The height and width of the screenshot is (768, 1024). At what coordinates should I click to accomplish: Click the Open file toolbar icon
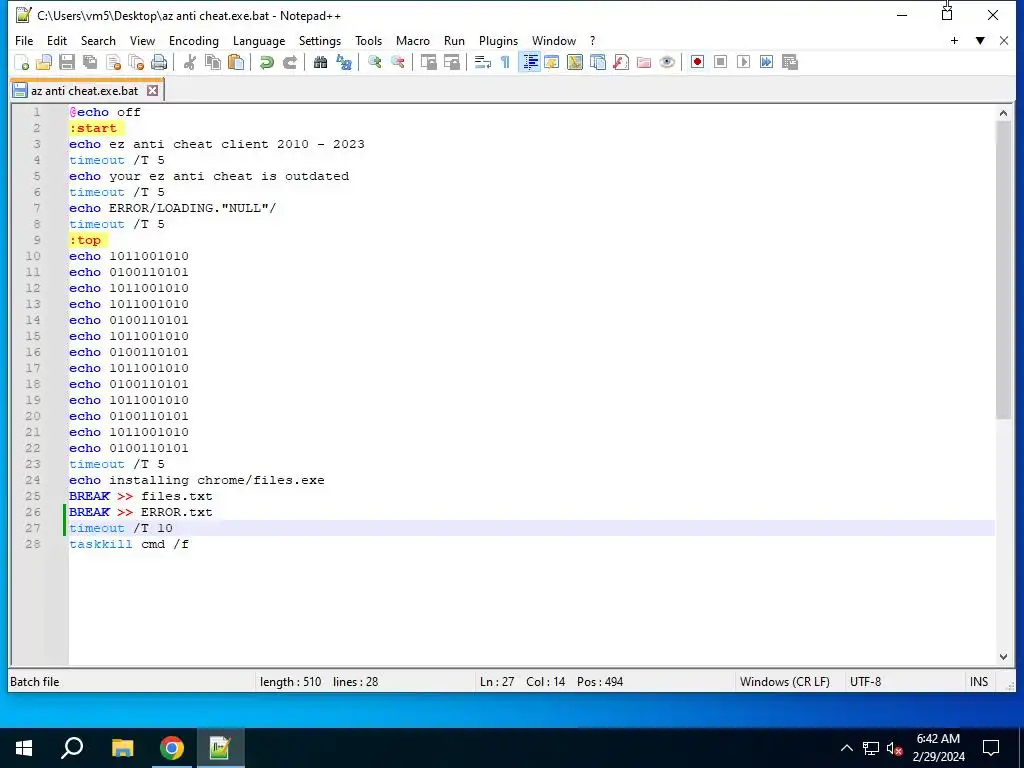[44, 62]
